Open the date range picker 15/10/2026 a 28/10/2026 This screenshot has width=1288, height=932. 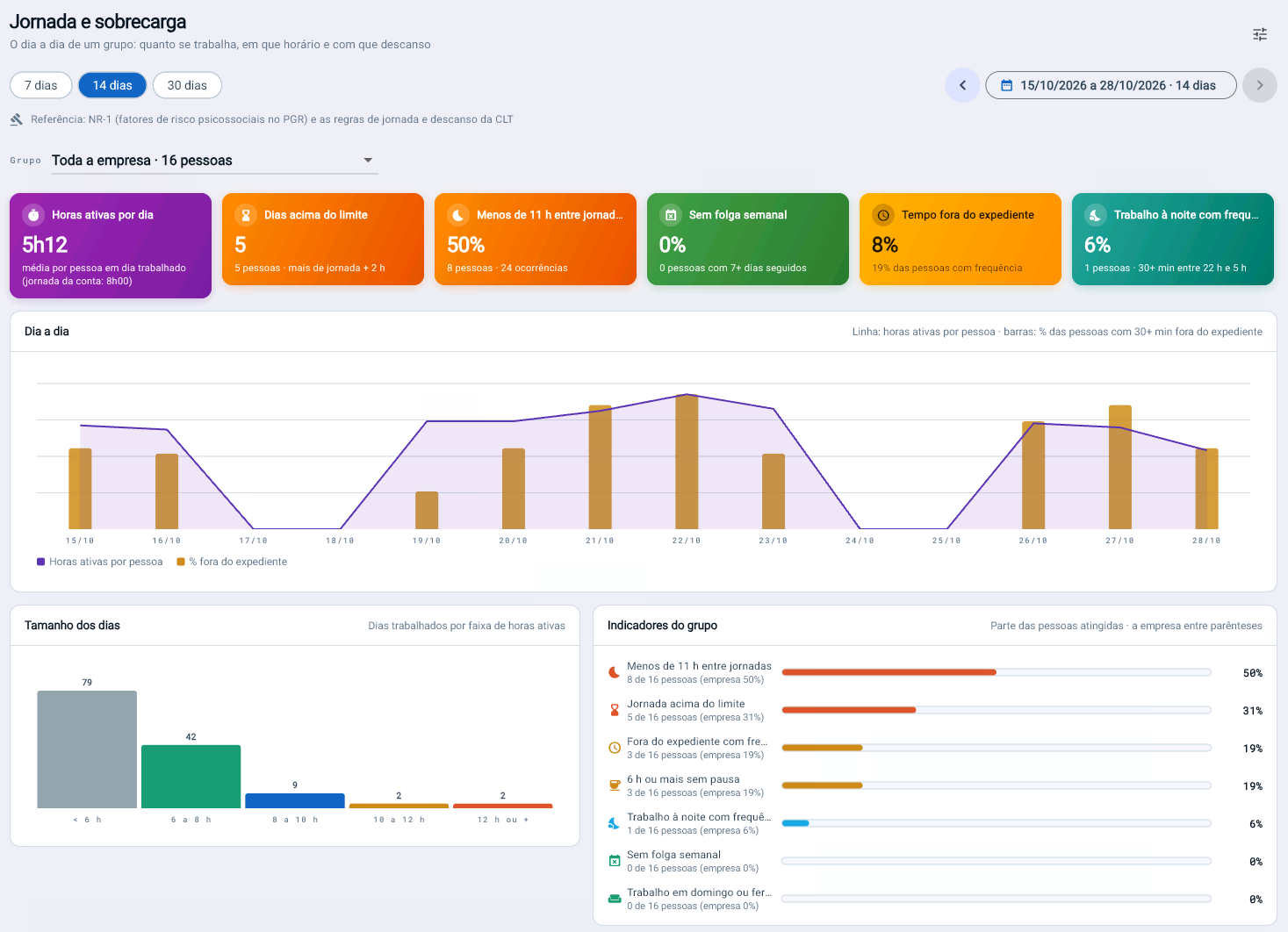click(x=1111, y=85)
